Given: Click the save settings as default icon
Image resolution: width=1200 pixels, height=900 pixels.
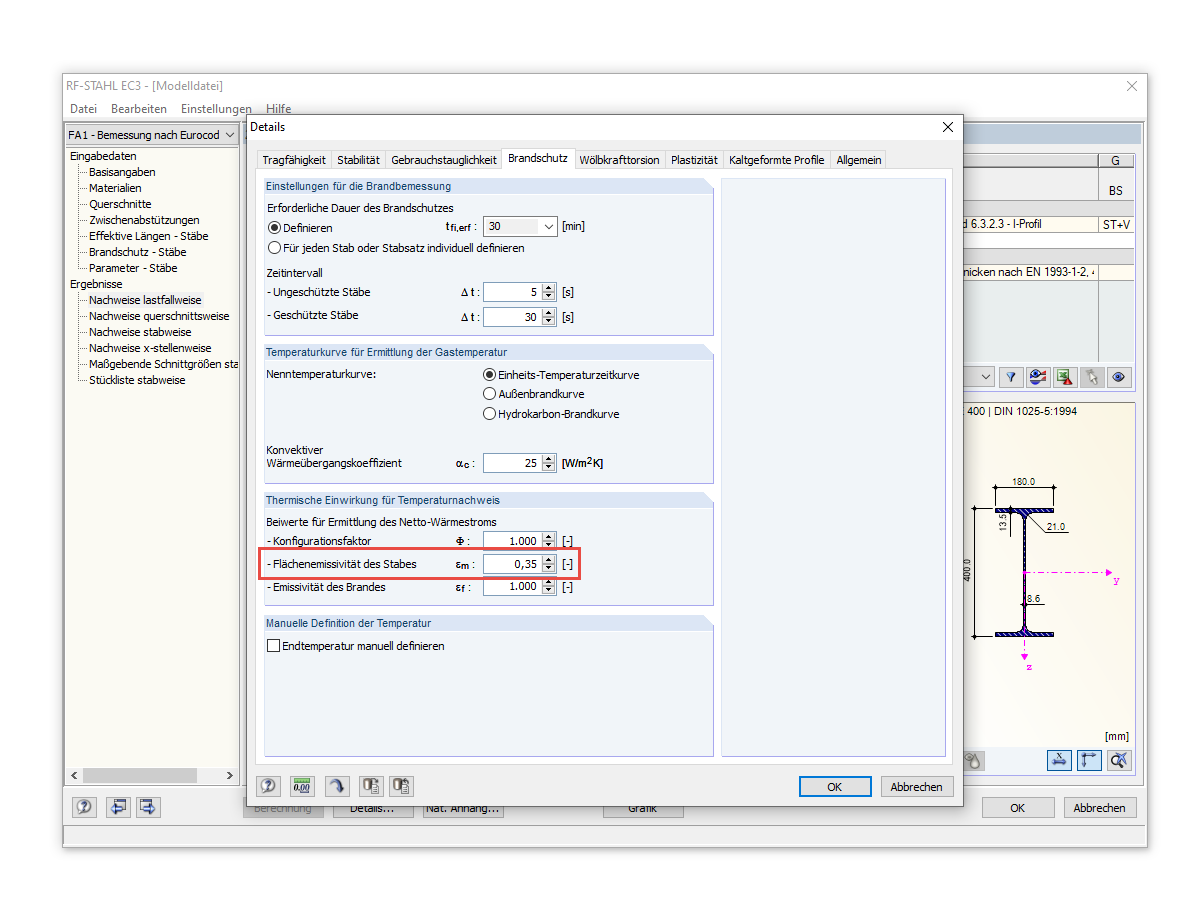Looking at the screenshot, I should tap(402, 786).
